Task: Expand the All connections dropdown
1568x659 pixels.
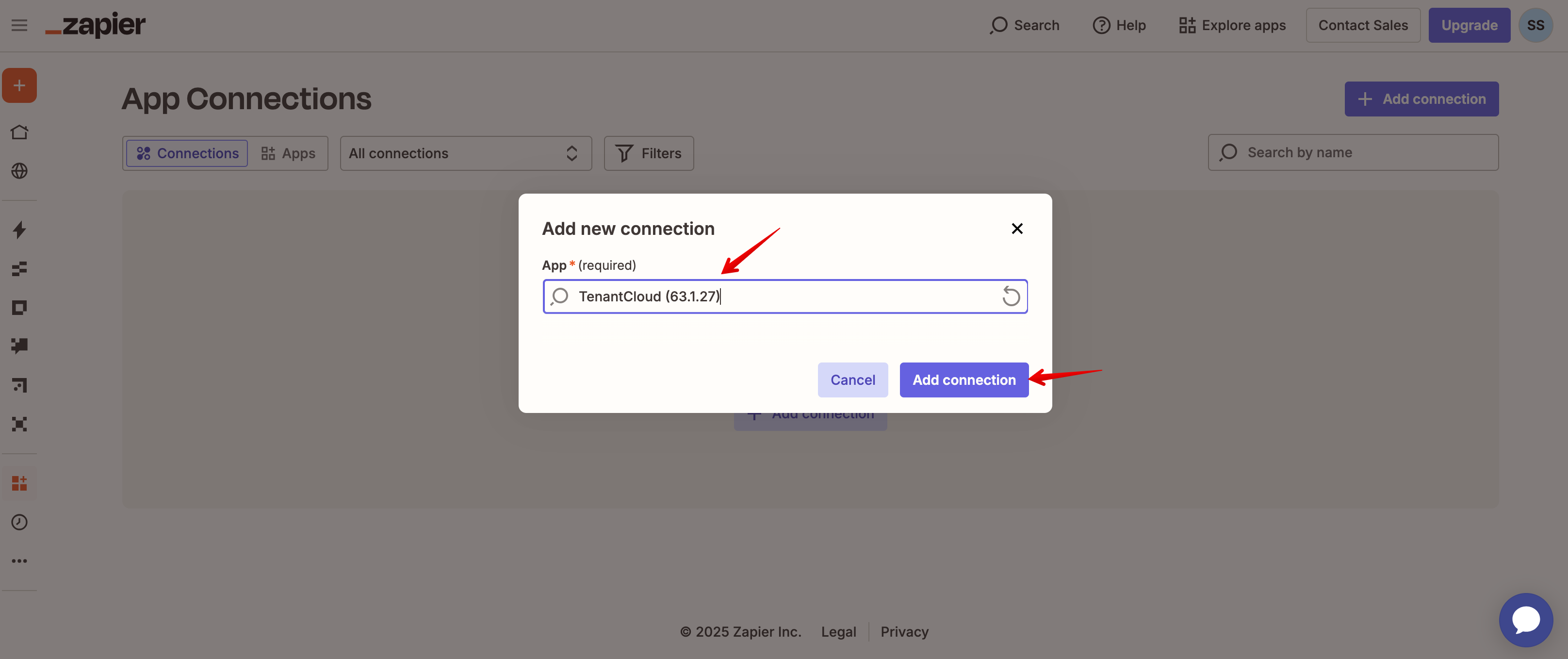Action: [x=466, y=153]
